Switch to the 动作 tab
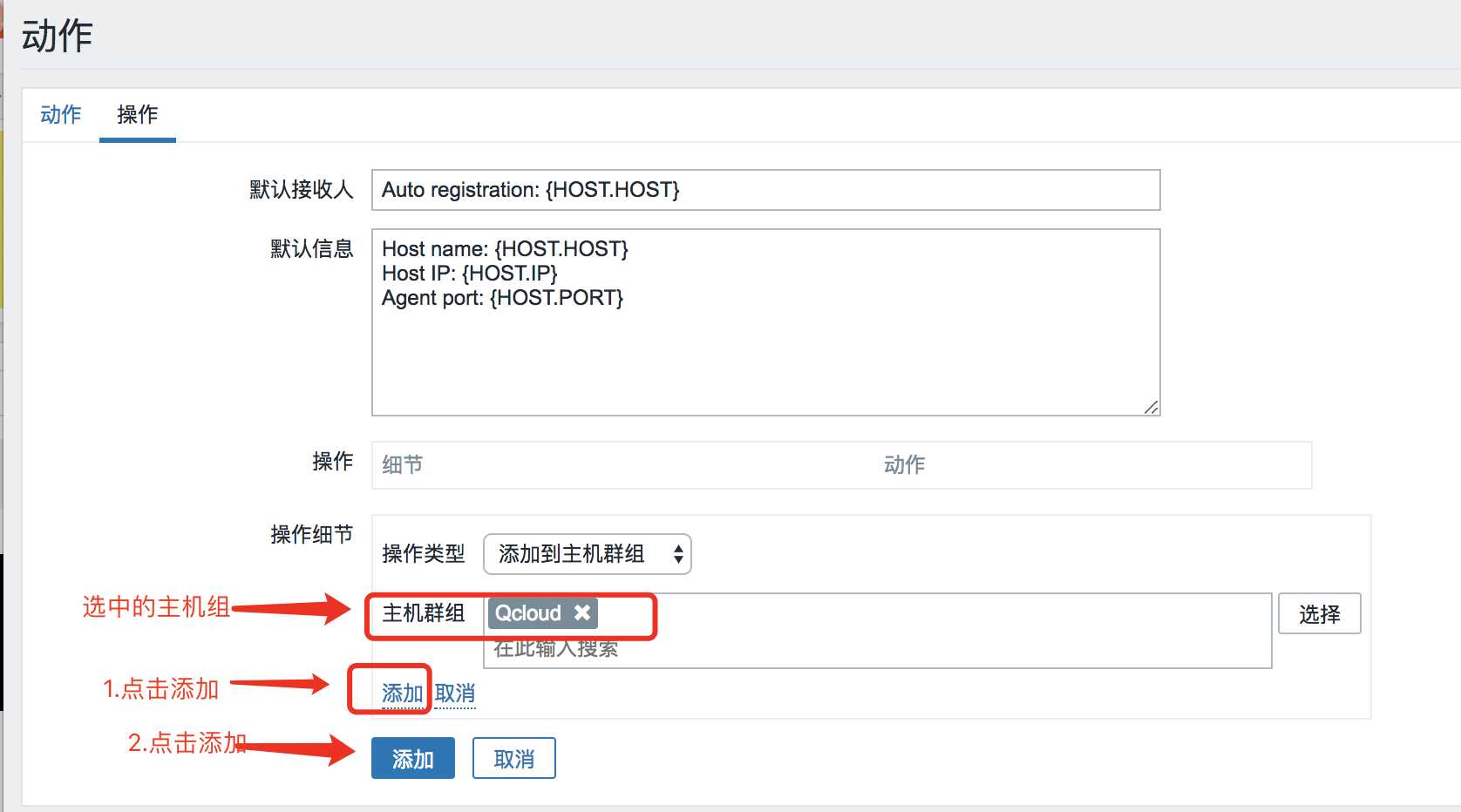1461x812 pixels. [60, 114]
